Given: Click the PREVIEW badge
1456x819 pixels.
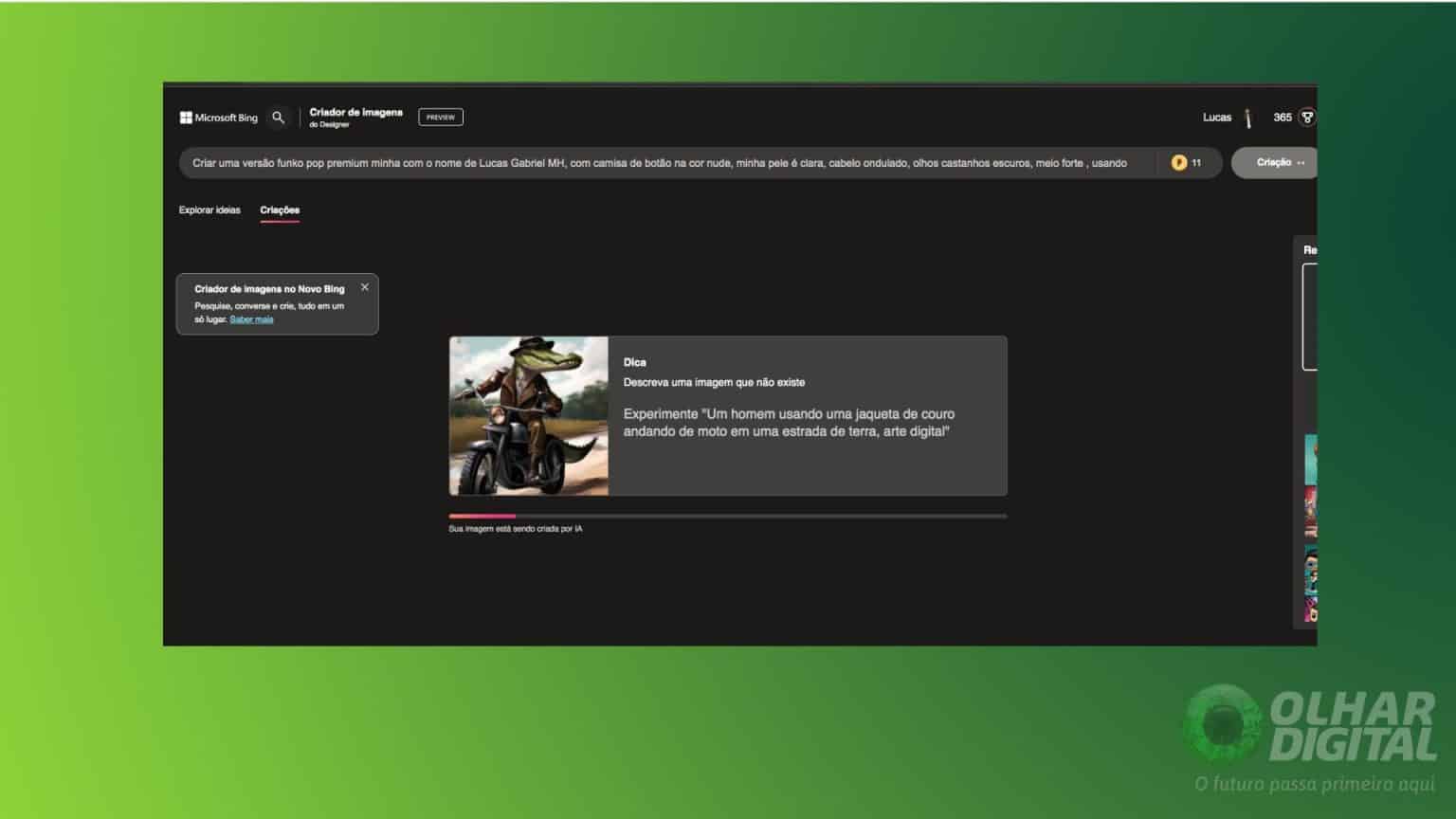Looking at the screenshot, I should 441,118.
